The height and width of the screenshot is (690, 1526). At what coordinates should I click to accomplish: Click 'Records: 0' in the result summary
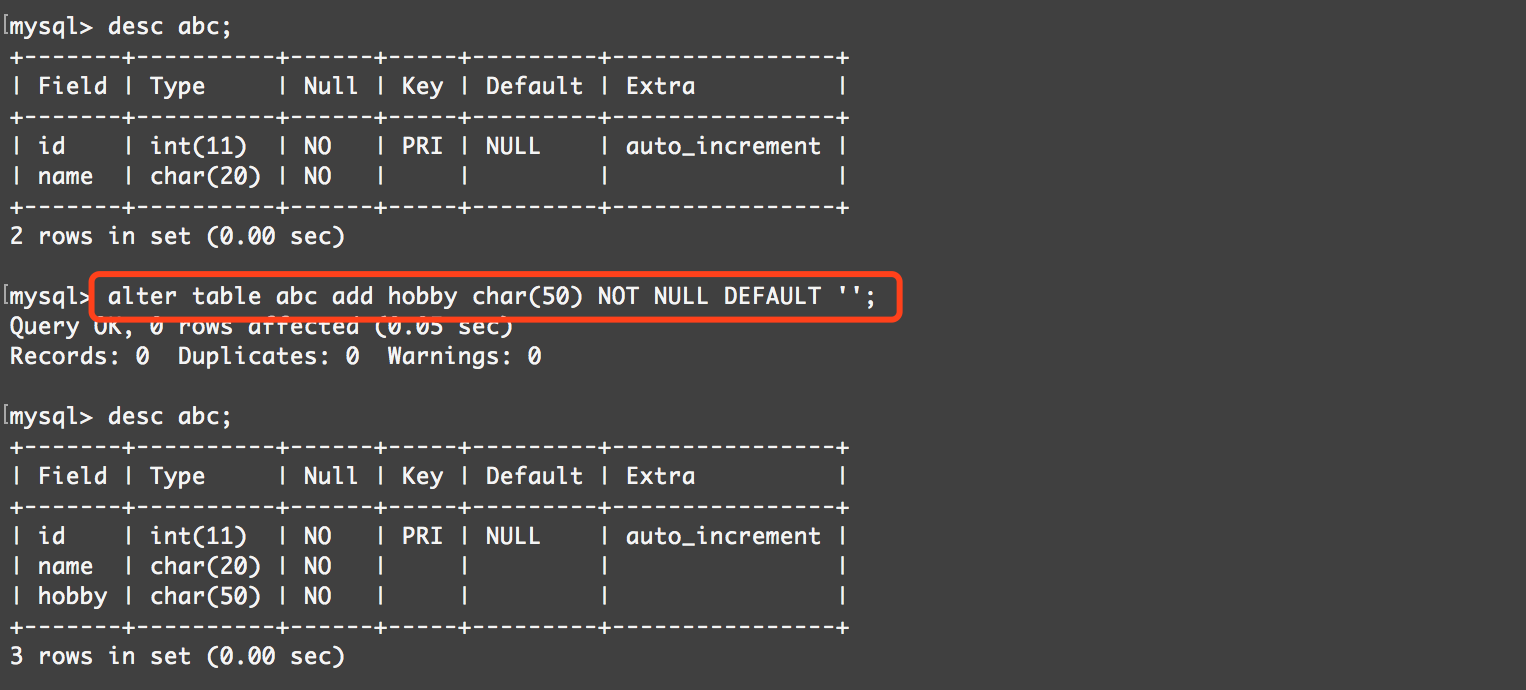pyautogui.click(x=79, y=356)
